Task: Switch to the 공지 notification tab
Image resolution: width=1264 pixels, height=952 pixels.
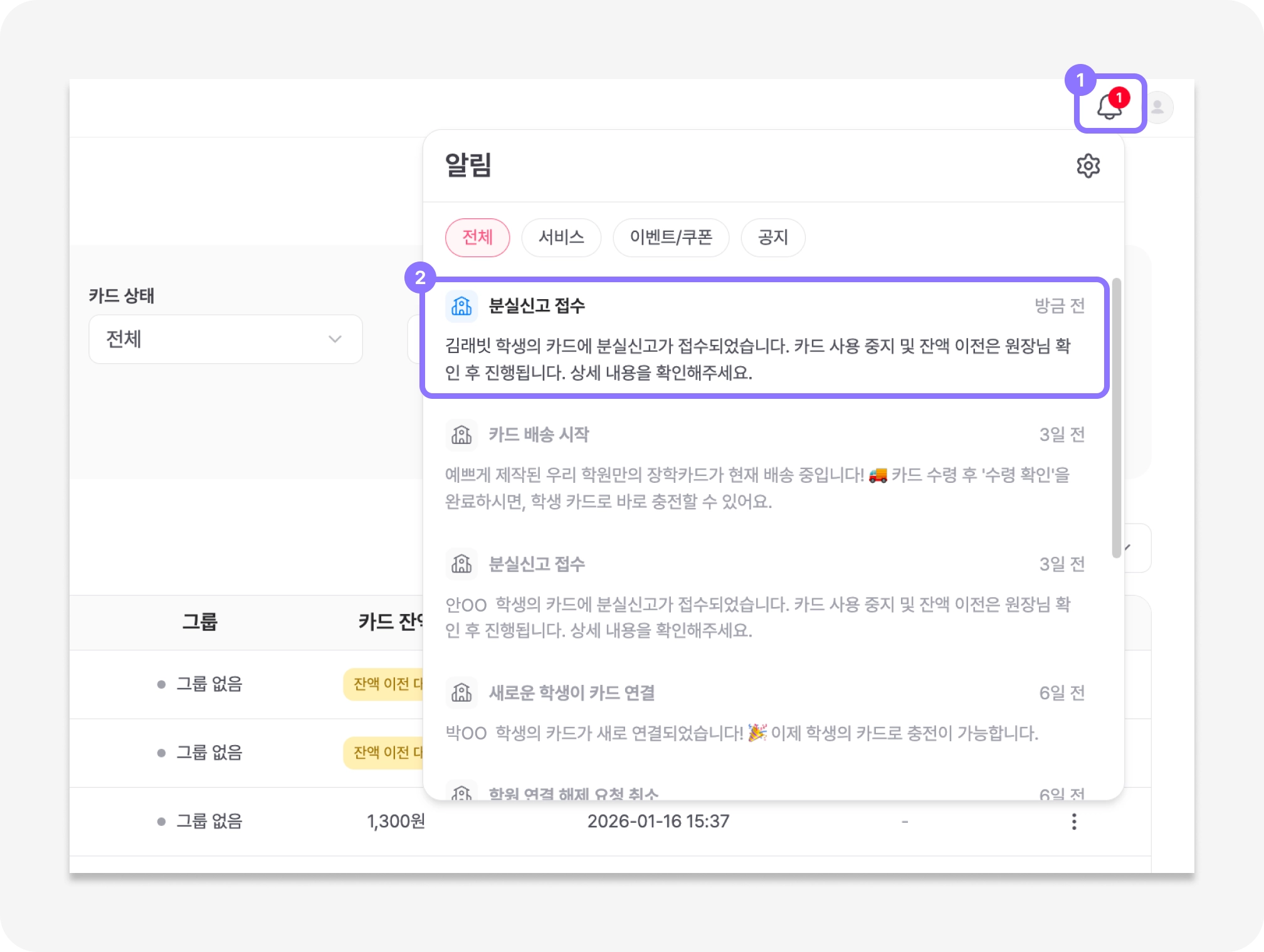Action: click(772, 238)
